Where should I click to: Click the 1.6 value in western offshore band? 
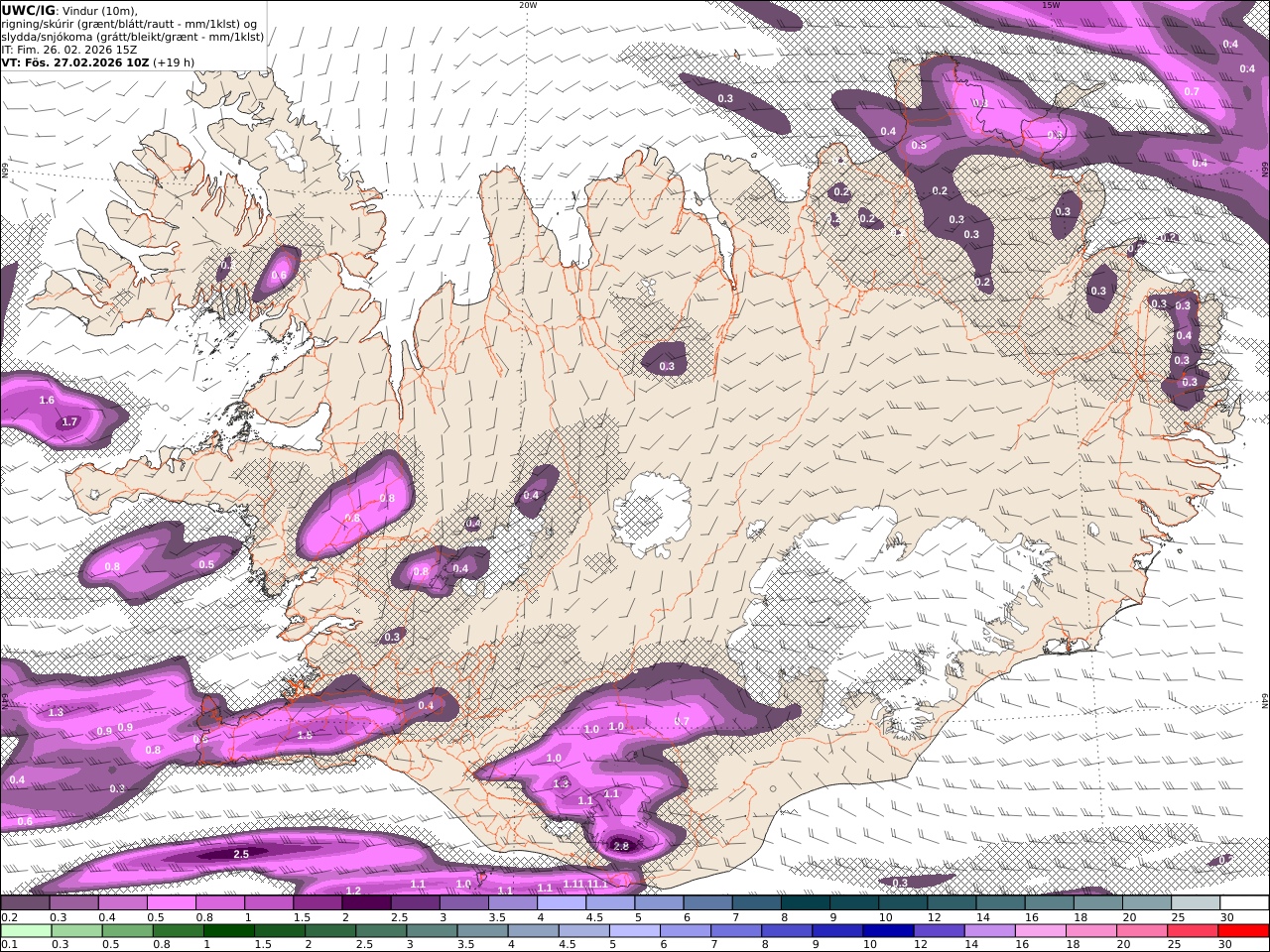point(47,401)
